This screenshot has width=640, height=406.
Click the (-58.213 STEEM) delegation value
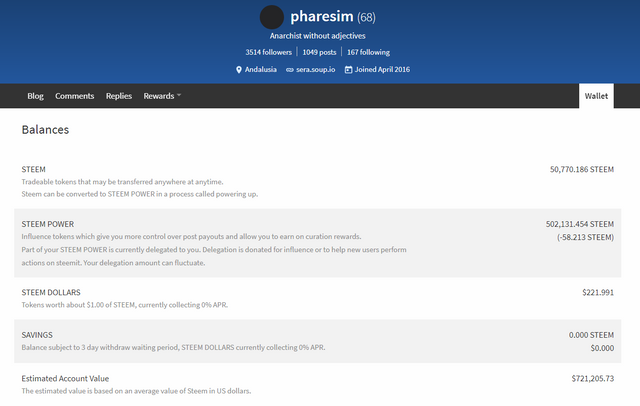coord(585,237)
